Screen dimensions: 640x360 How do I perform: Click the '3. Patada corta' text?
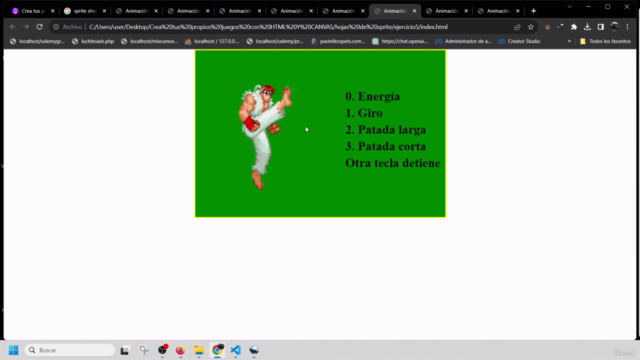tap(385, 147)
